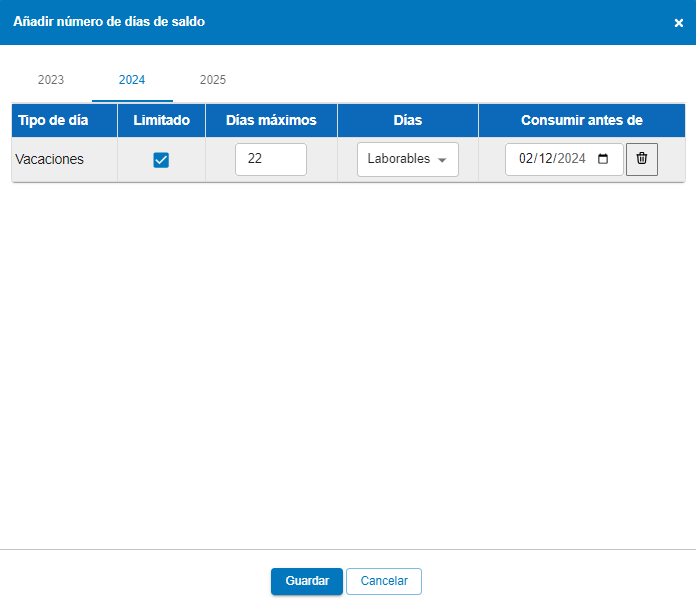
Task: Close the dialog with the X icon
Action: point(679,23)
